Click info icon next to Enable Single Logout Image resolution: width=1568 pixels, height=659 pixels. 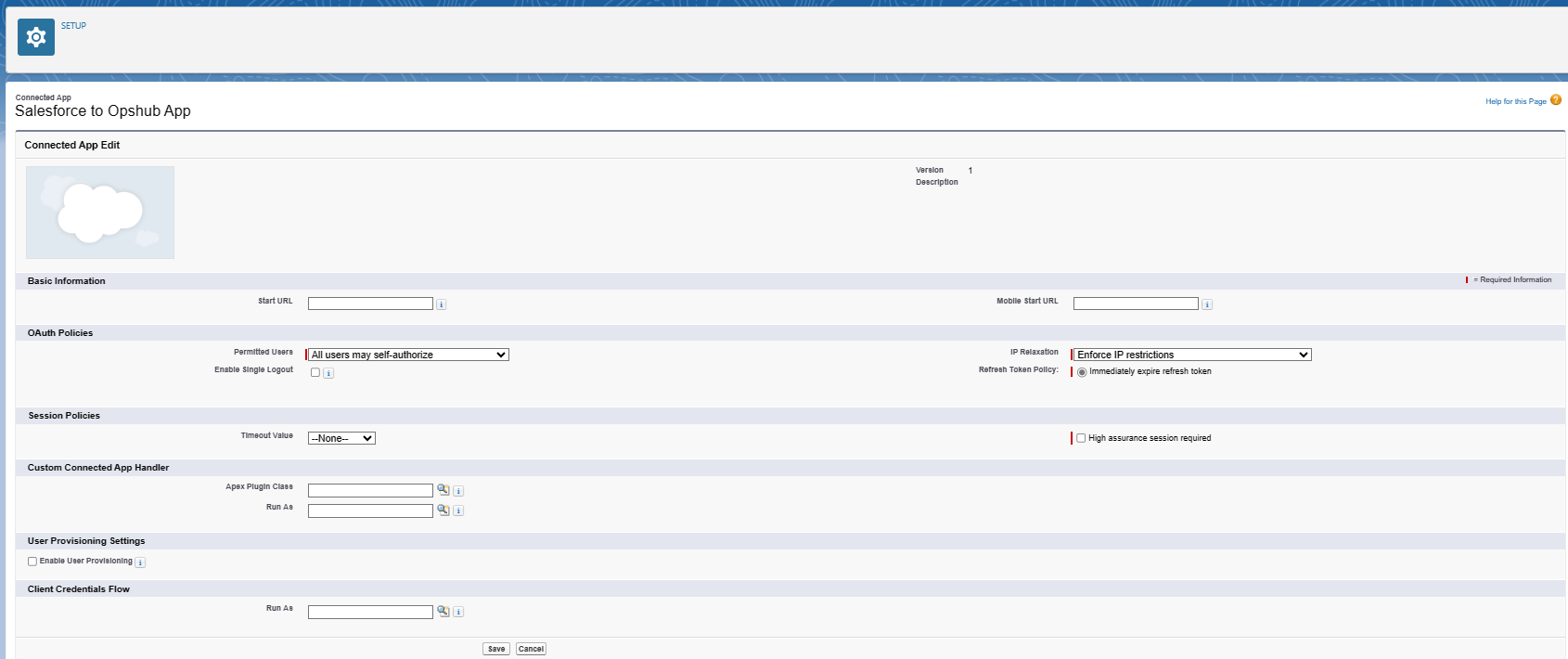[x=328, y=373]
